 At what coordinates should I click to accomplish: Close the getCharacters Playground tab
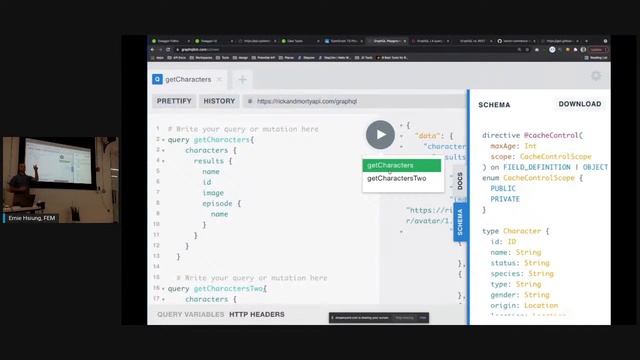pyautogui.click(x=219, y=79)
